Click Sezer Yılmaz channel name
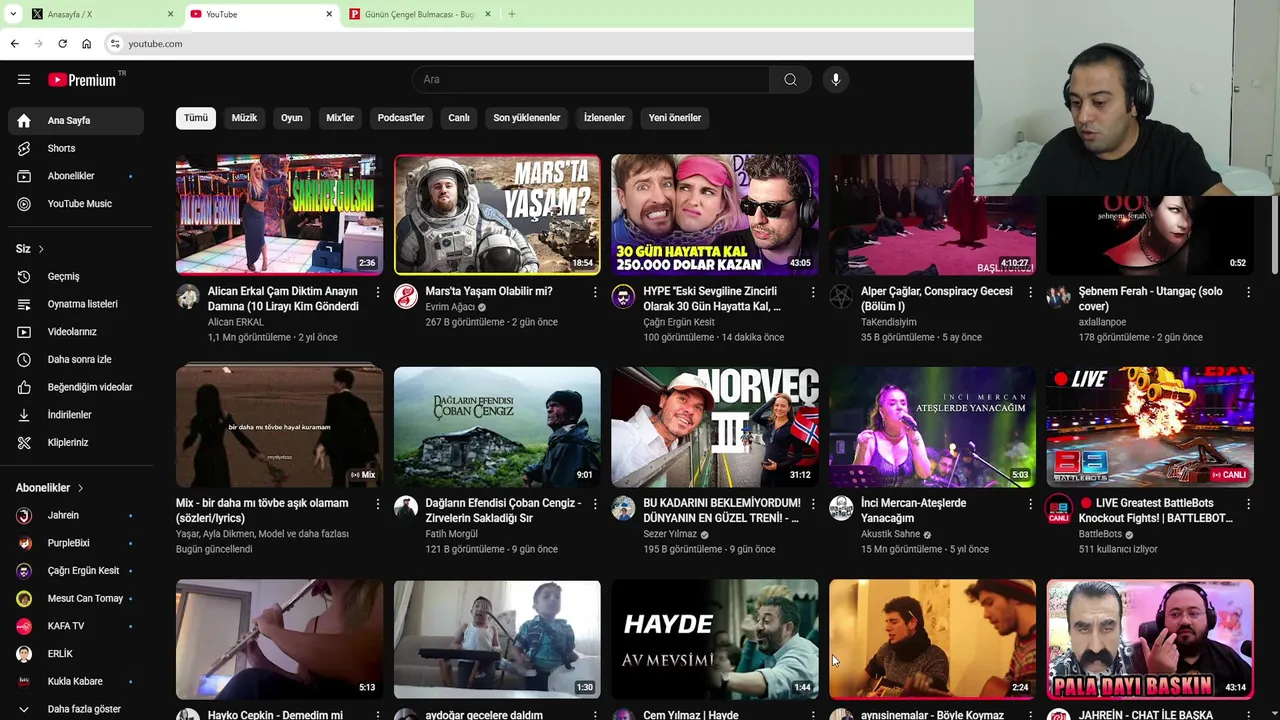This screenshot has height=720, width=1280. point(670,534)
